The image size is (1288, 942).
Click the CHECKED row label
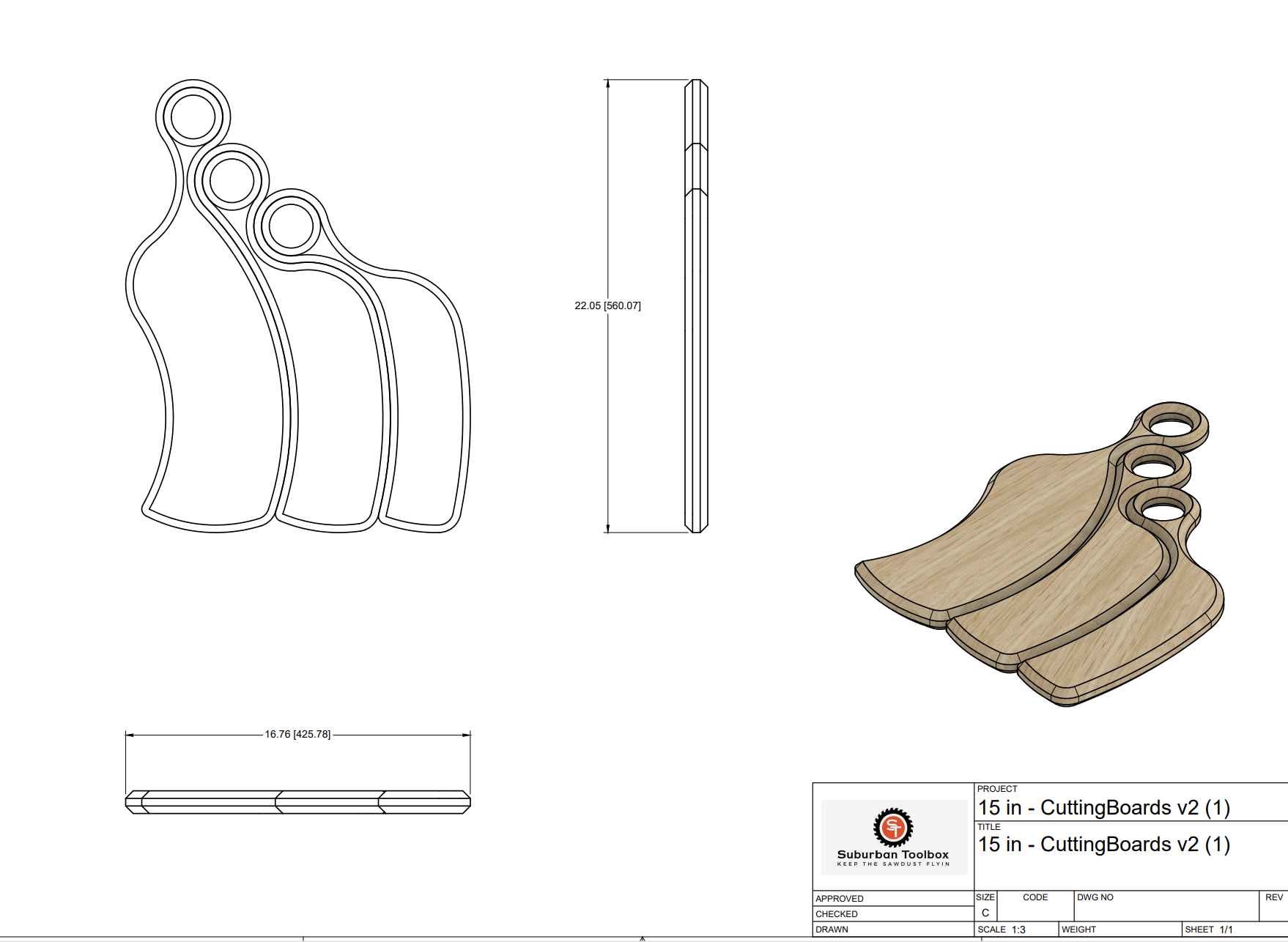pyautogui.click(x=837, y=914)
